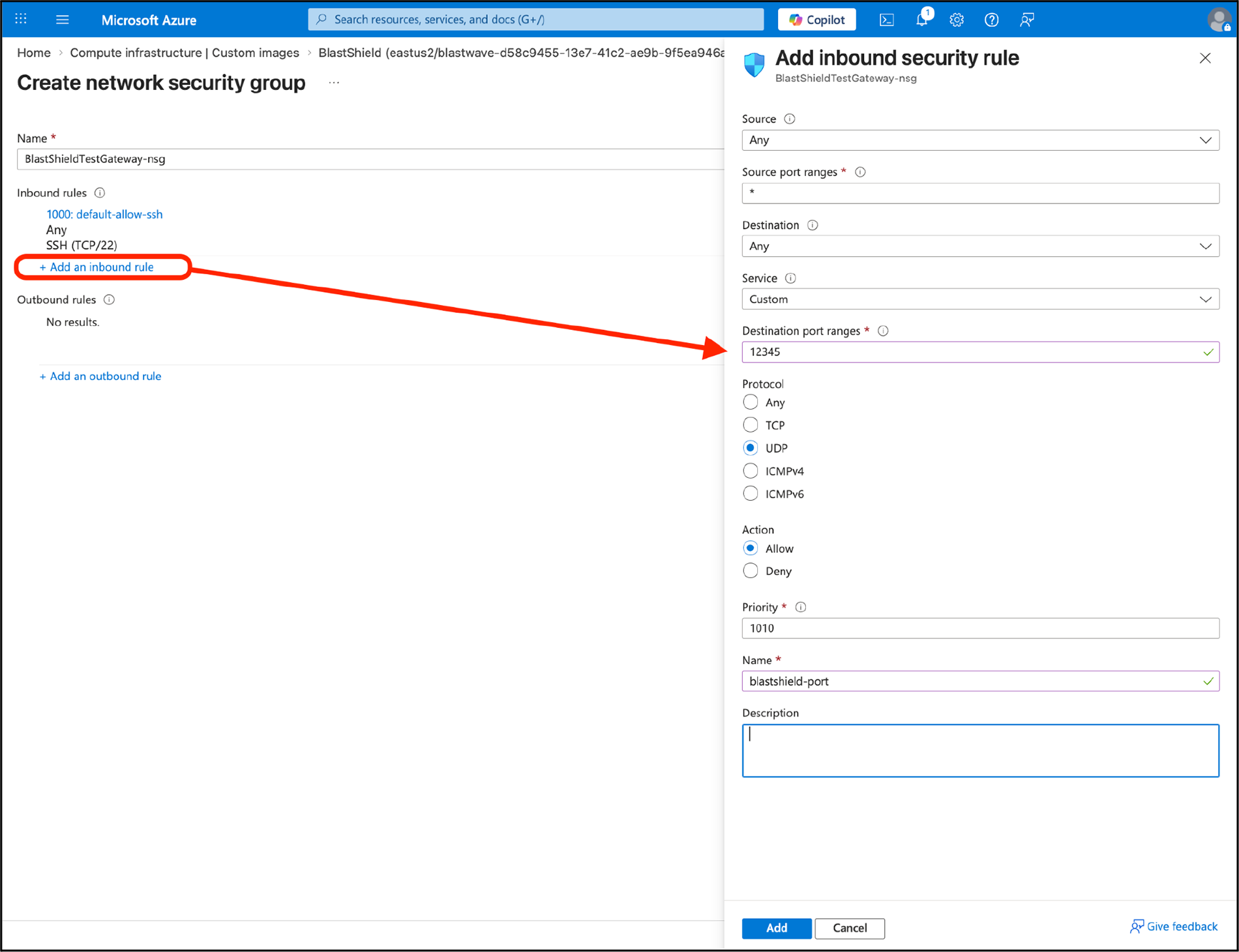Select the UDP protocol radio button

(x=751, y=448)
